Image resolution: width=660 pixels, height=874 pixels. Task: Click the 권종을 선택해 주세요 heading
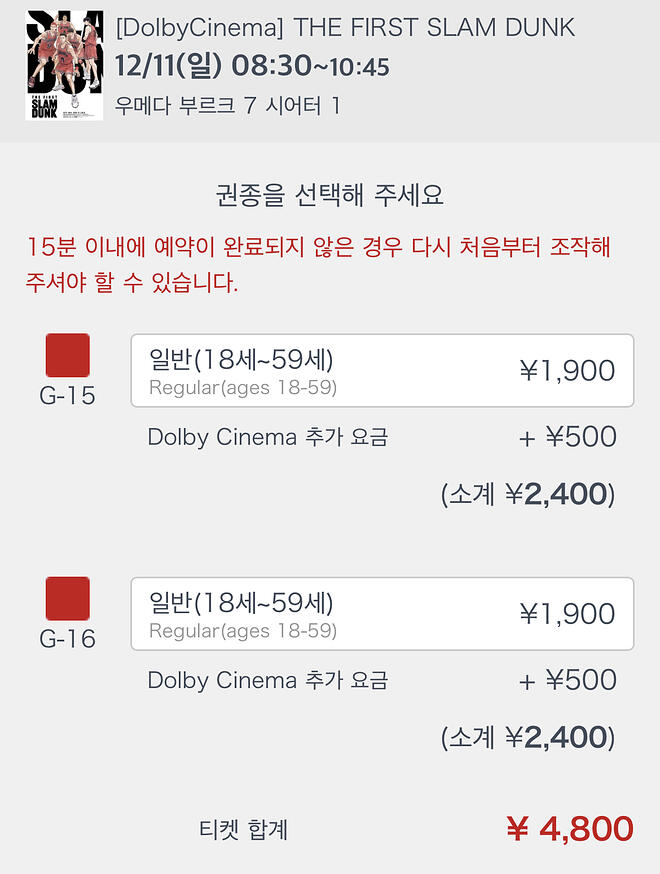point(330,194)
